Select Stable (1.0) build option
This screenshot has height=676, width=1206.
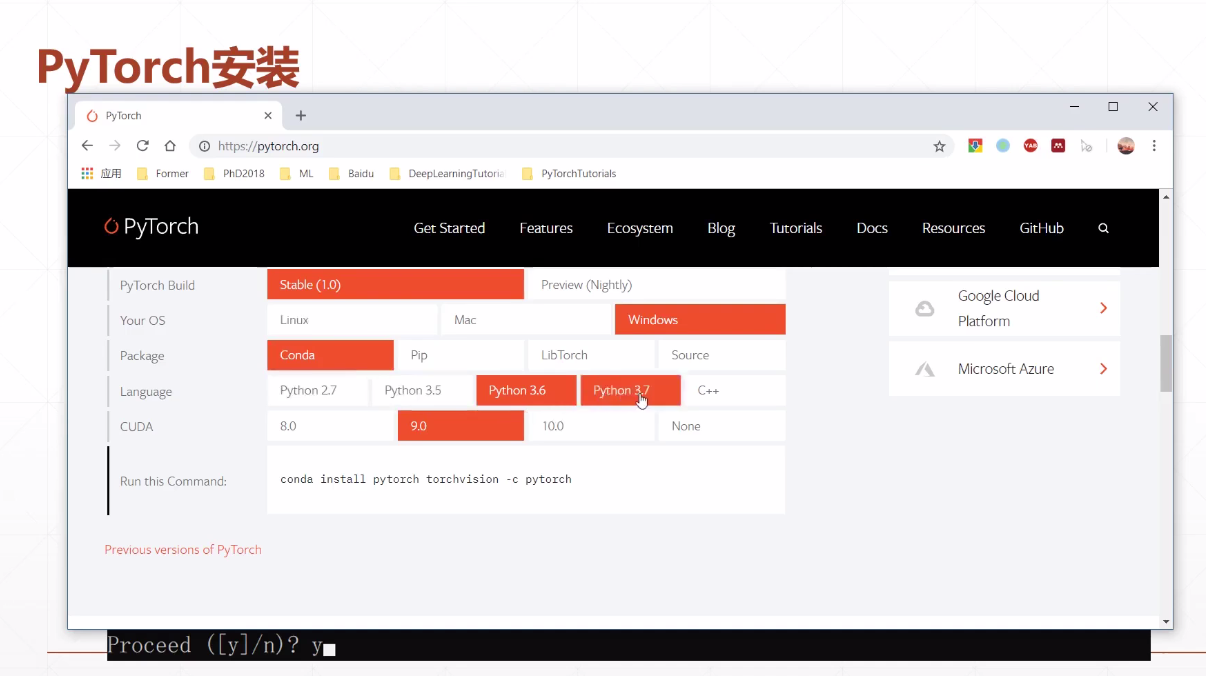coord(395,284)
